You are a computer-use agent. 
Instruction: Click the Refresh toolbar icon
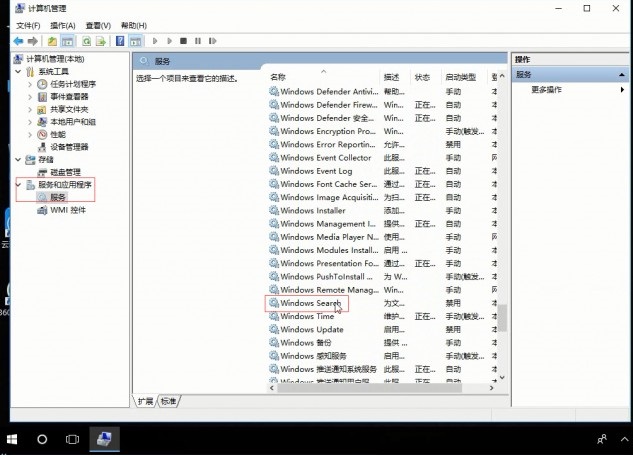pos(86,41)
